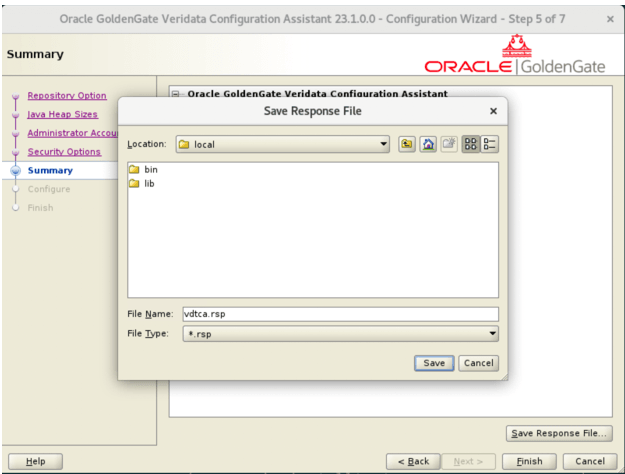Go to Java Heap Sizes step
Screen dimensions: 625x474
[x=62, y=114]
